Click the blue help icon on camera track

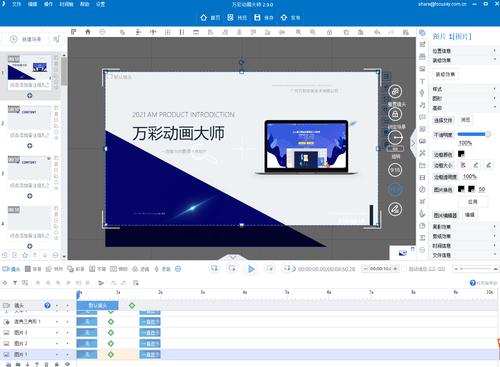coord(47,305)
